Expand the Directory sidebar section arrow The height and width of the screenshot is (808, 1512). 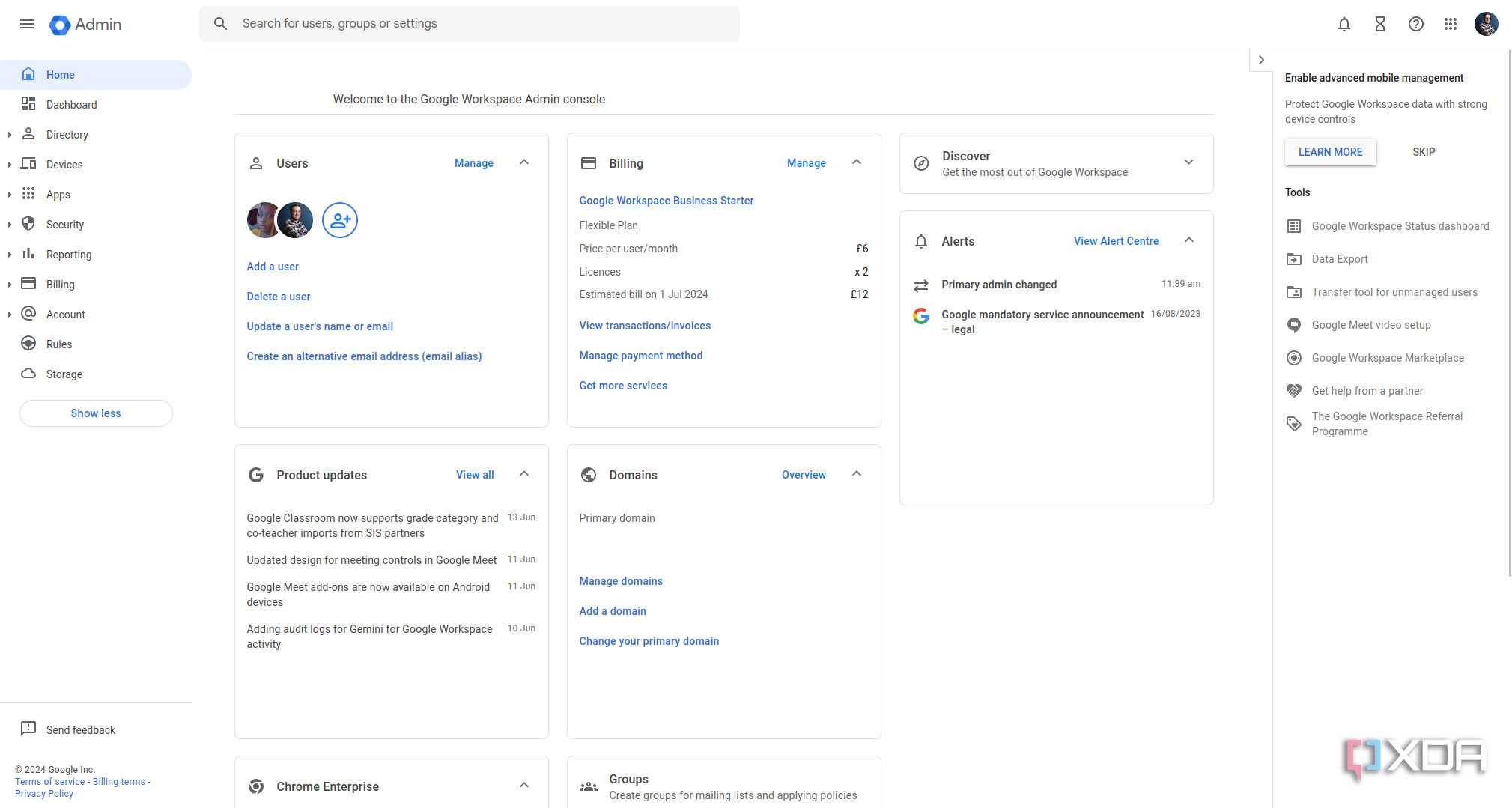(9, 135)
